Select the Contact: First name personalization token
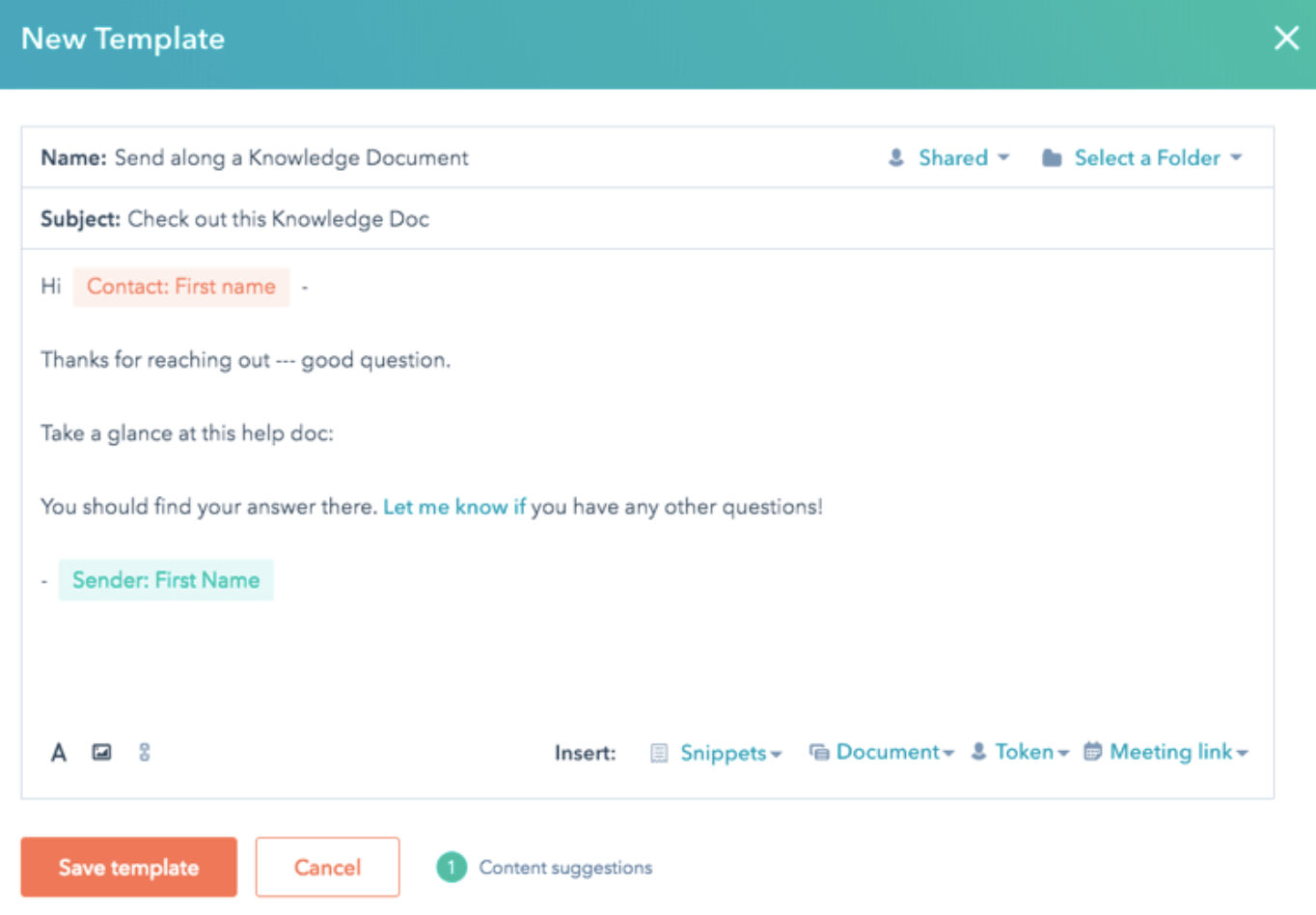 (181, 287)
